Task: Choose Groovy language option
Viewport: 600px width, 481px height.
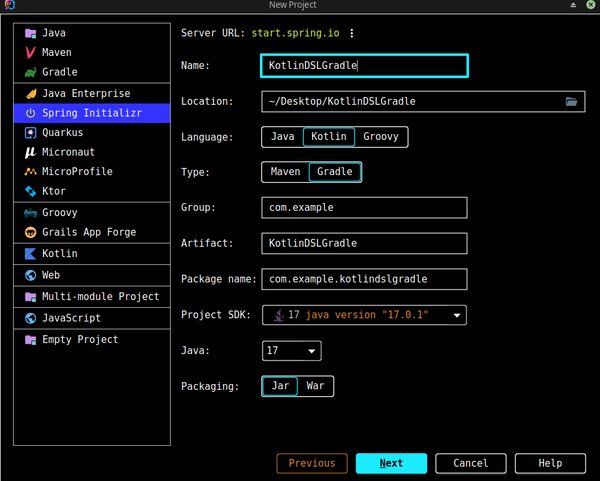Action: (x=381, y=137)
